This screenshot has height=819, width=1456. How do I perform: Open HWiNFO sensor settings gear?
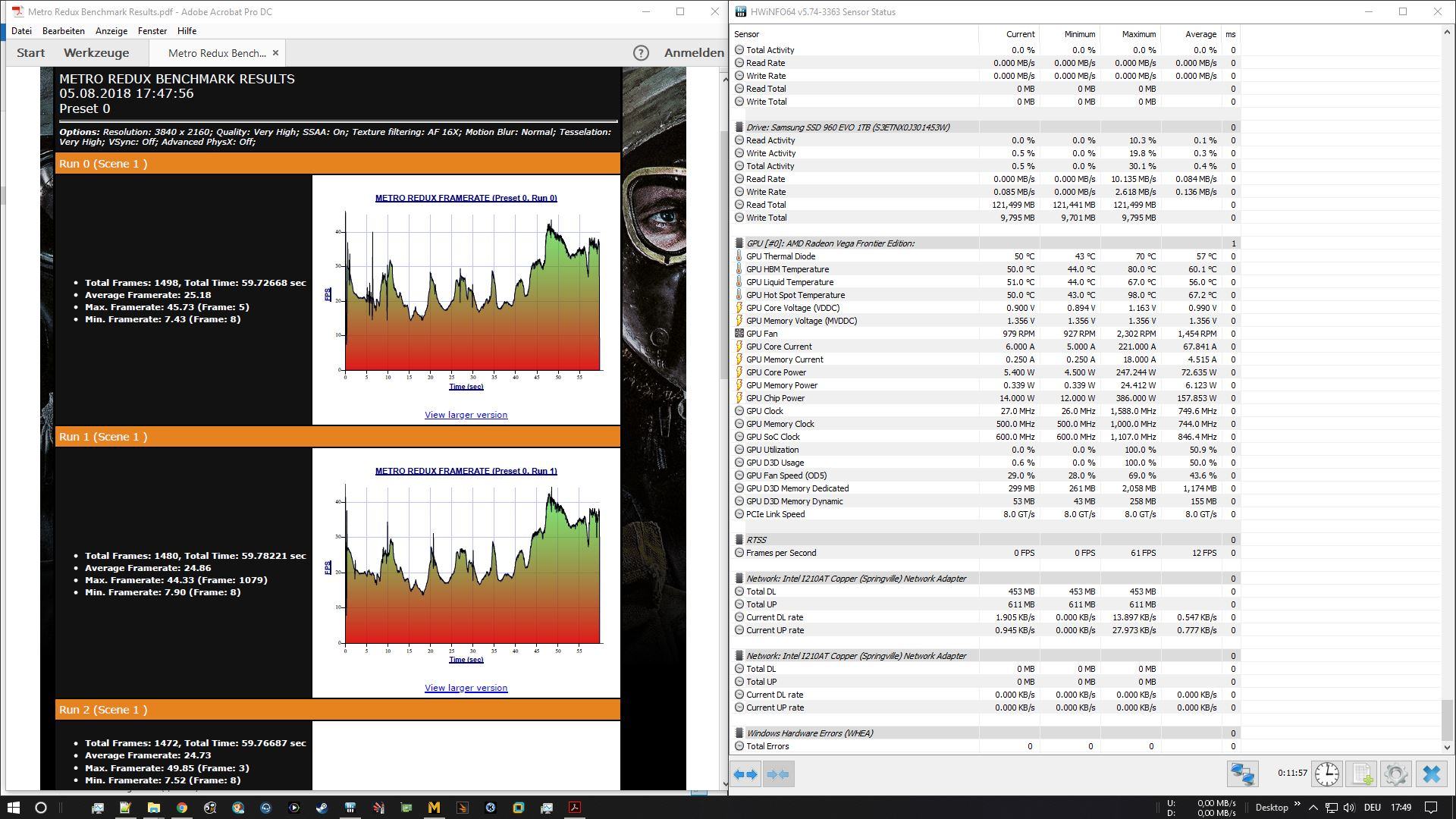[1396, 774]
